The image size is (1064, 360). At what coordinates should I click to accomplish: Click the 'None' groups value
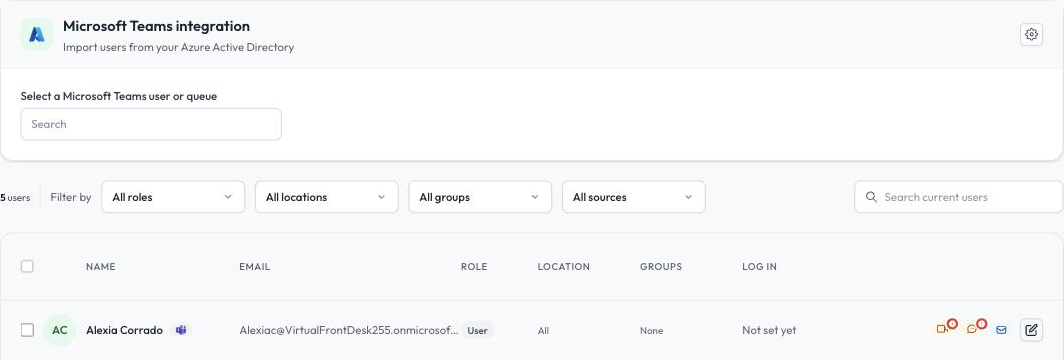click(x=651, y=331)
